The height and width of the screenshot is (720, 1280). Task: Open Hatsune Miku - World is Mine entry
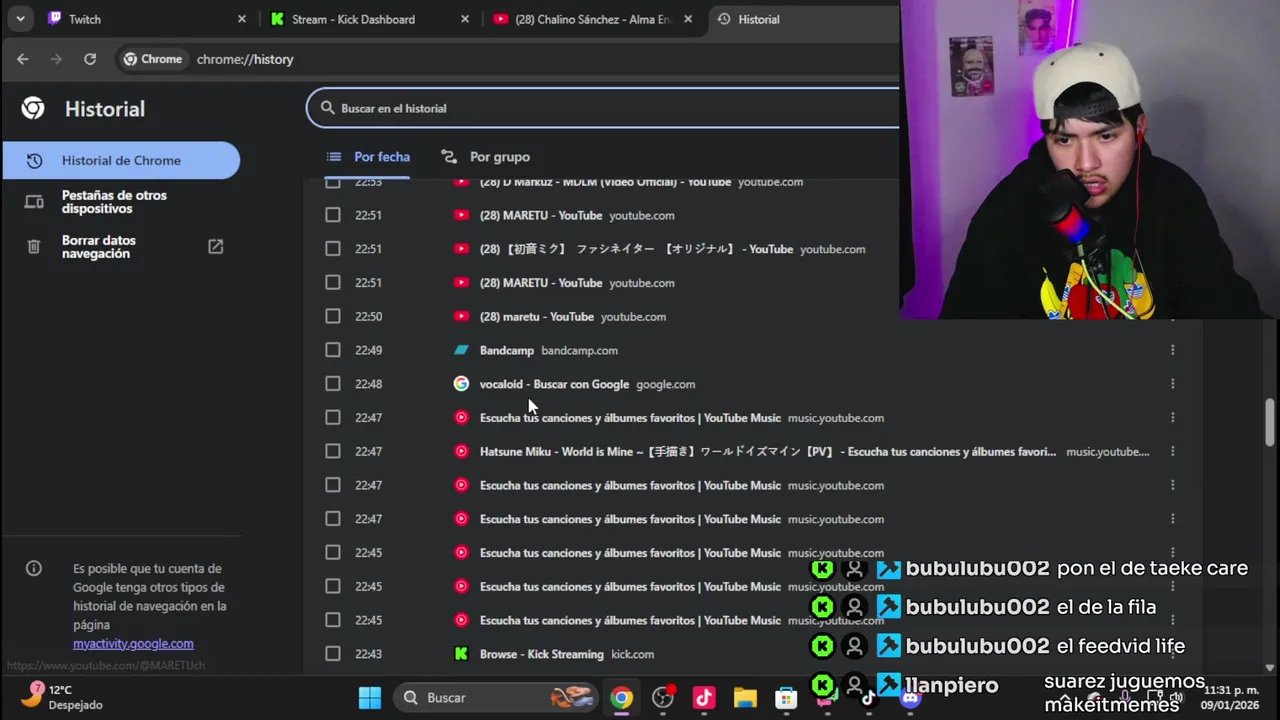click(768, 452)
